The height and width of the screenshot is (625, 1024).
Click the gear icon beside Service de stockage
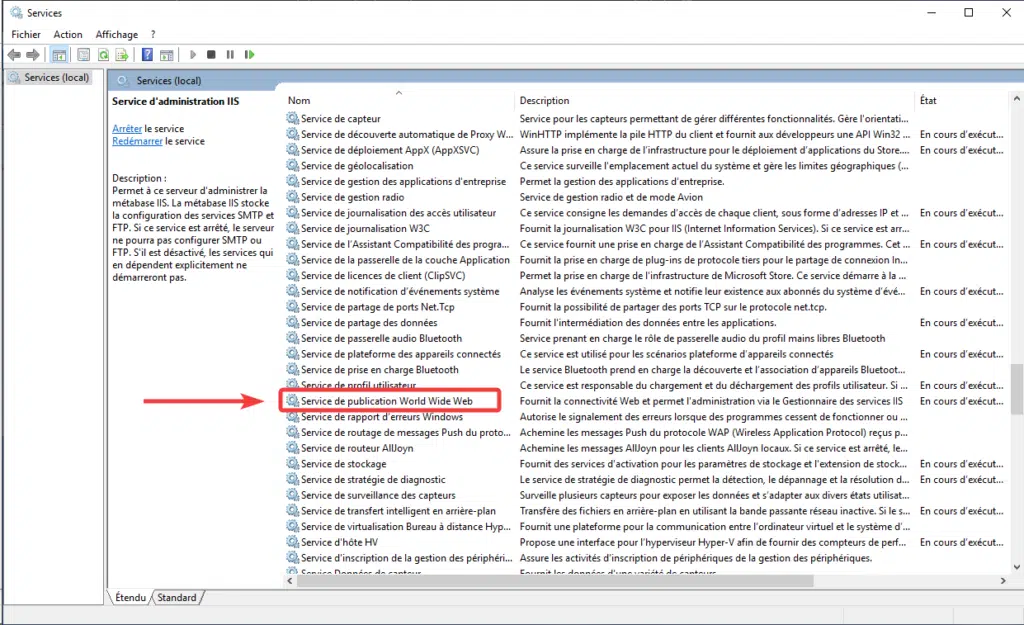(x=293, y=463)
